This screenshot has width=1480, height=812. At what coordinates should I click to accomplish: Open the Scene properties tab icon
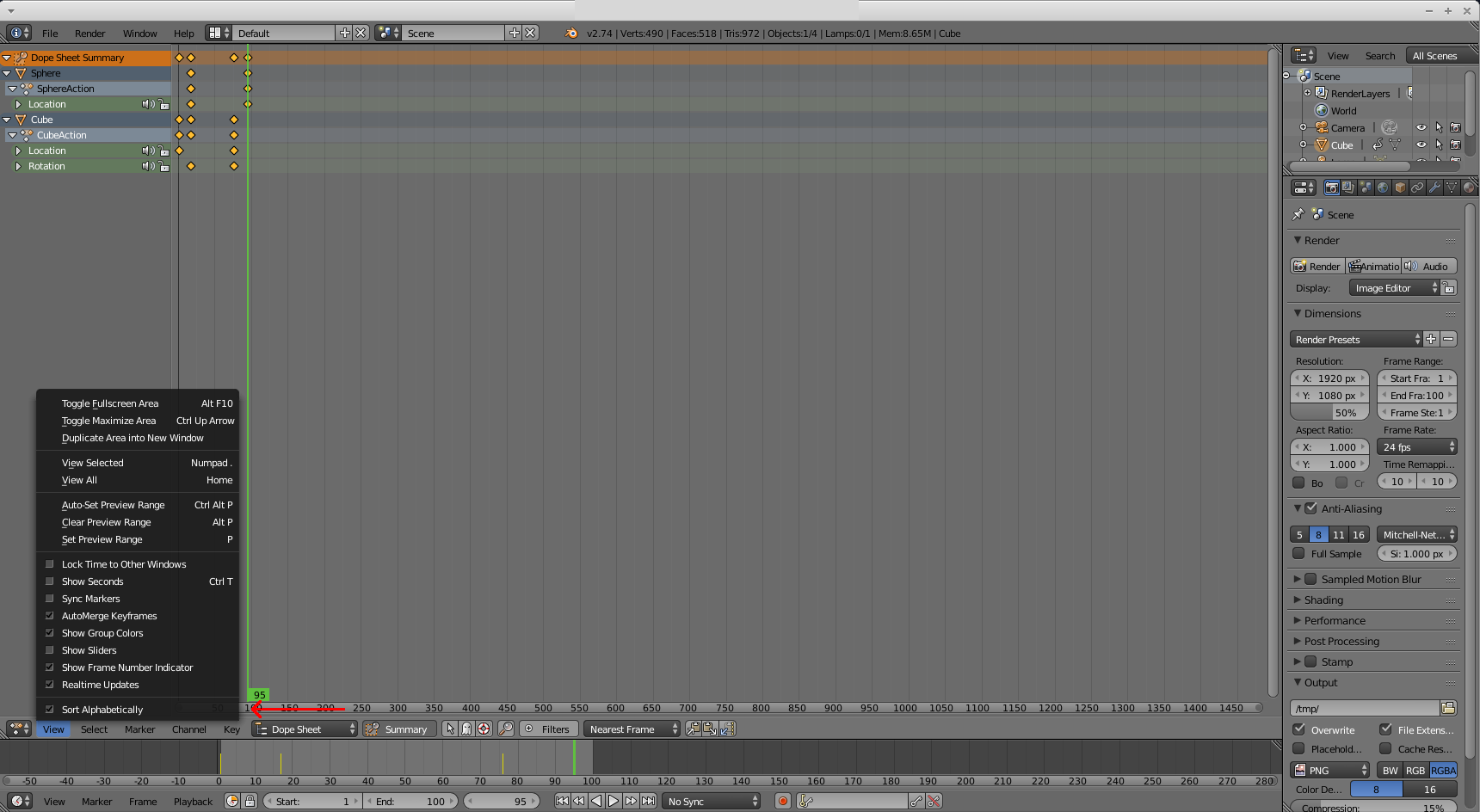(x=1366, y=188)
